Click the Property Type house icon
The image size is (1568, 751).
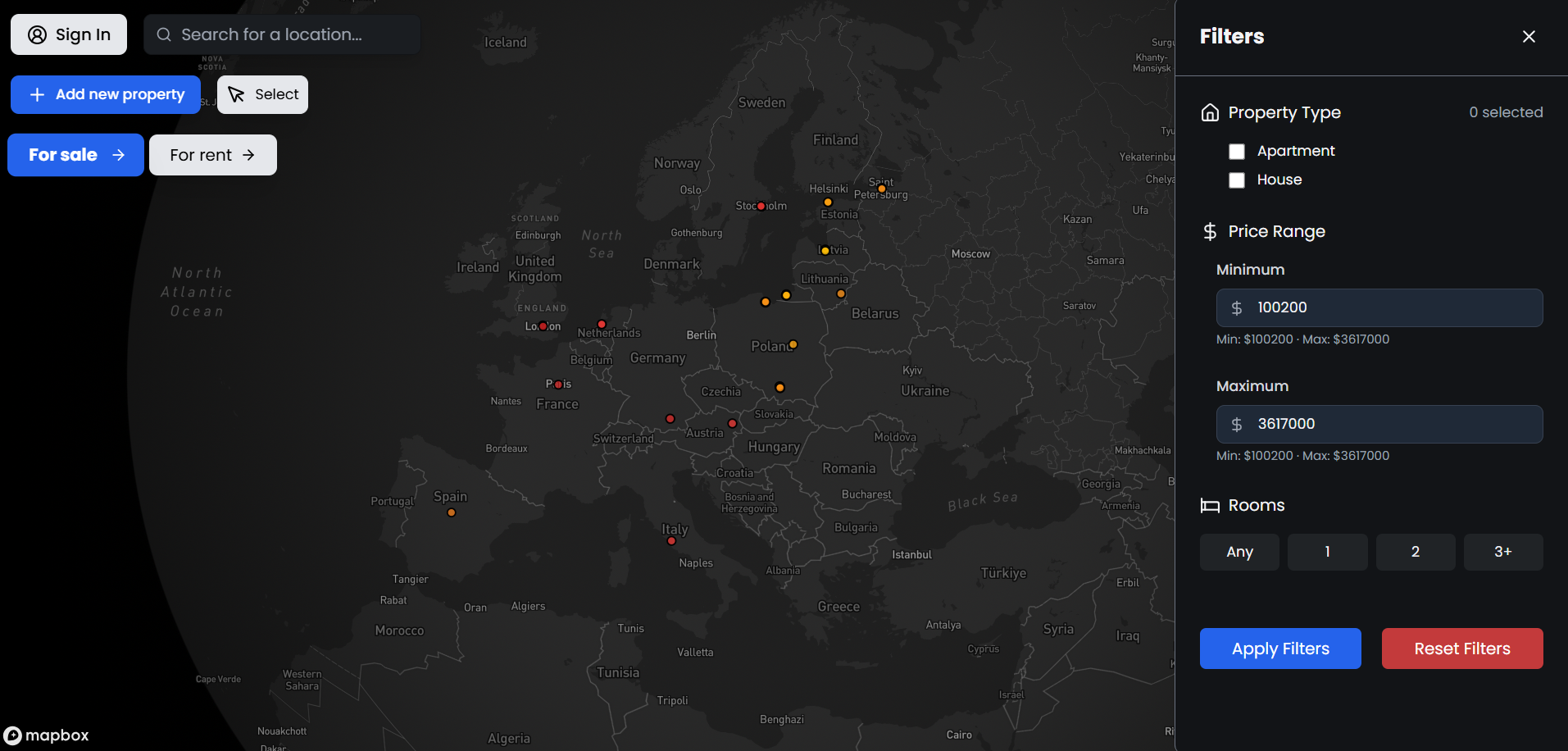pyautogui.click(x=1210, y=112)
